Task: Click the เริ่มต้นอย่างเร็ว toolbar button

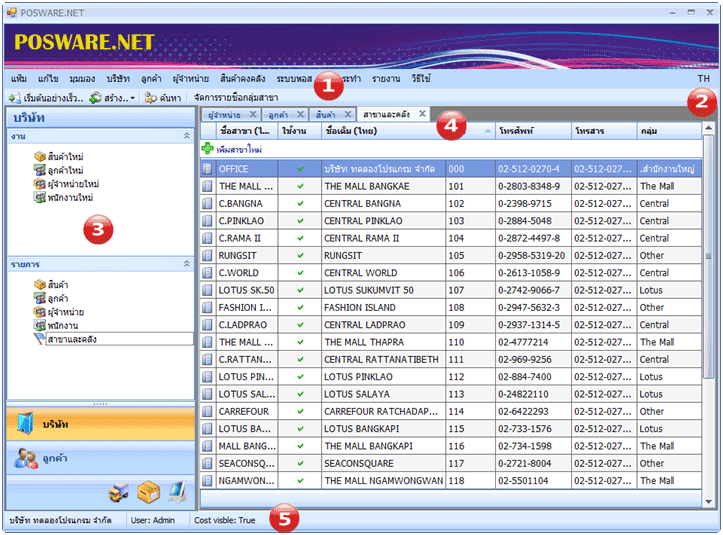Action: [47, 98]
